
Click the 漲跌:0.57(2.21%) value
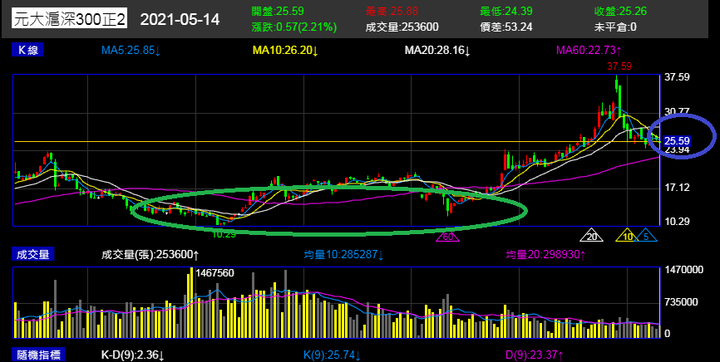coord(294,27)
